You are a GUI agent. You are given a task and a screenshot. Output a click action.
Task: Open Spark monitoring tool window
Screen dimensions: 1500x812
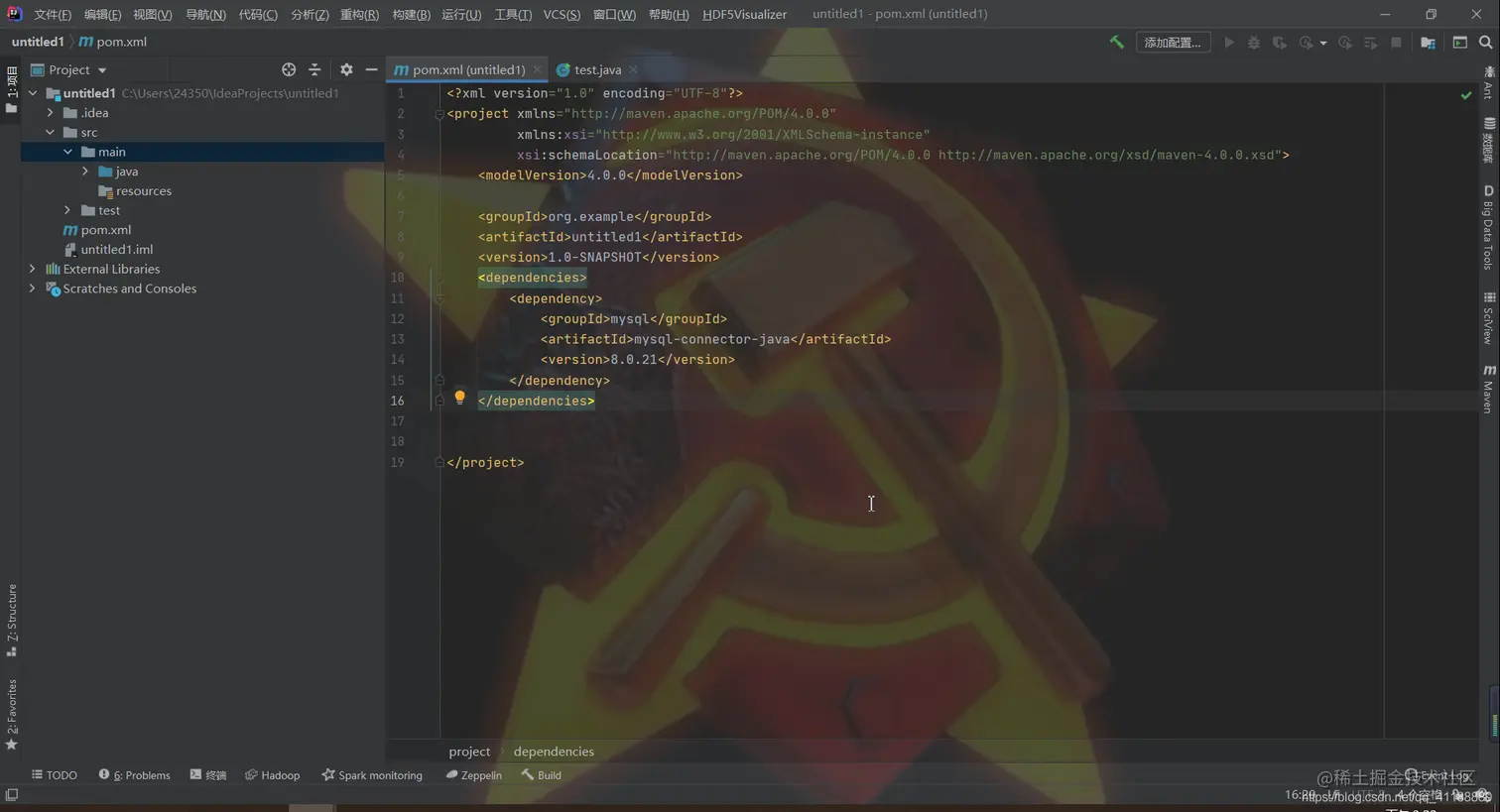point(372,775)
